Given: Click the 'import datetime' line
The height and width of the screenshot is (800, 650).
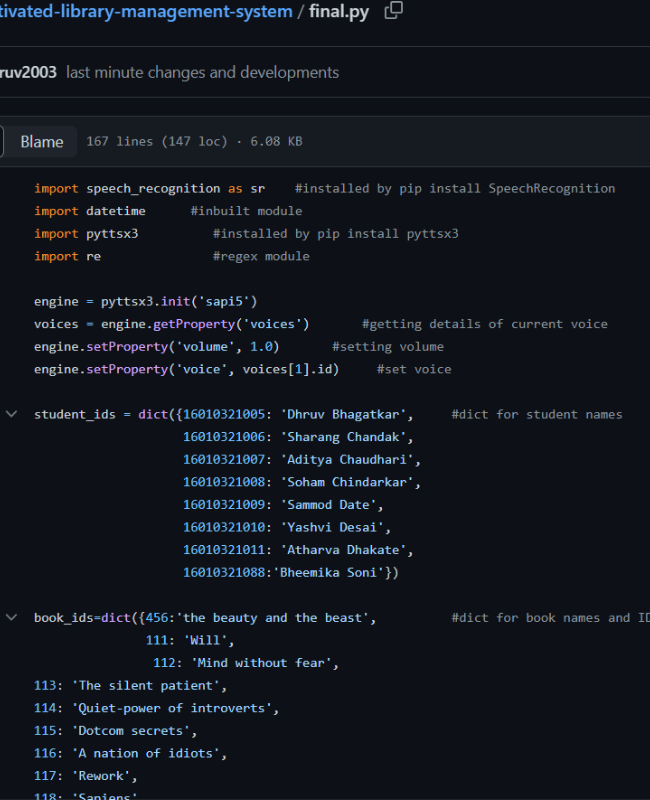Looking at the screenshot, I should tap(90, 211).
